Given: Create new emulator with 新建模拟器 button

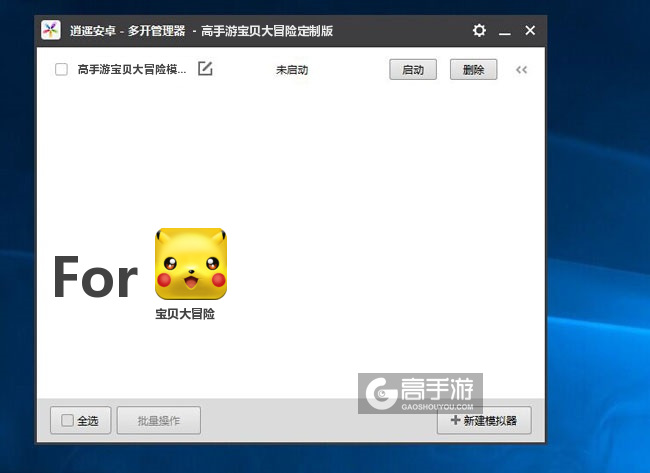Looking at the screenshot, I should (484, 421).
